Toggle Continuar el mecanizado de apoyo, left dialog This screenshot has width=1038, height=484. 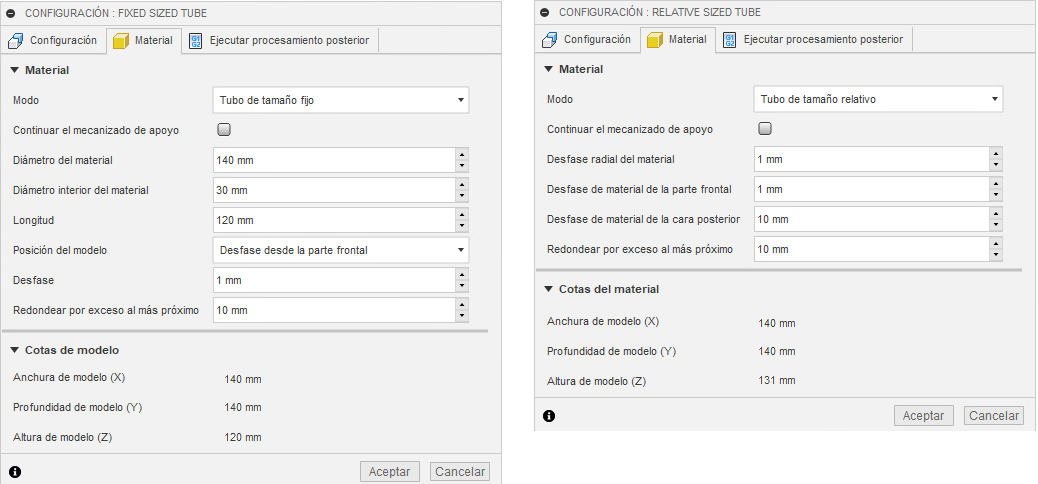pyautogui.click(x=224, y=130)
